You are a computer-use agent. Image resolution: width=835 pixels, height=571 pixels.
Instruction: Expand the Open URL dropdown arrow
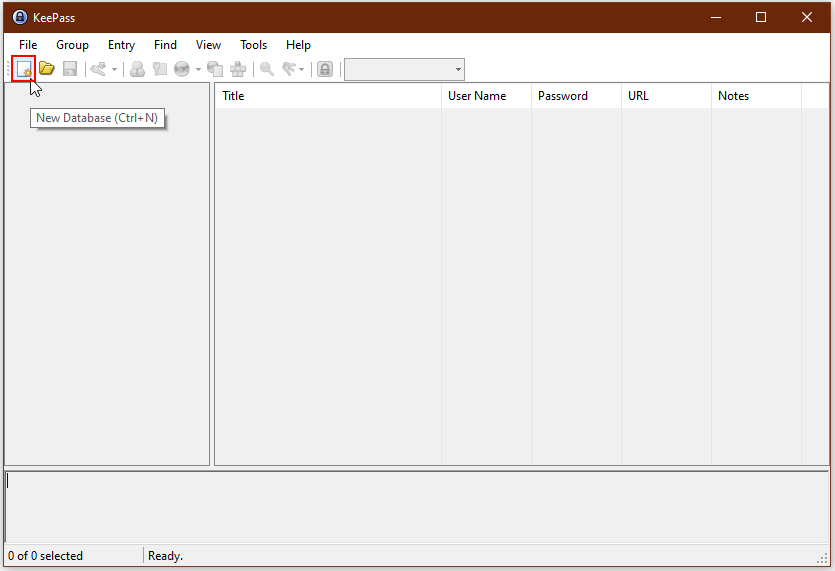click(198, 69)
